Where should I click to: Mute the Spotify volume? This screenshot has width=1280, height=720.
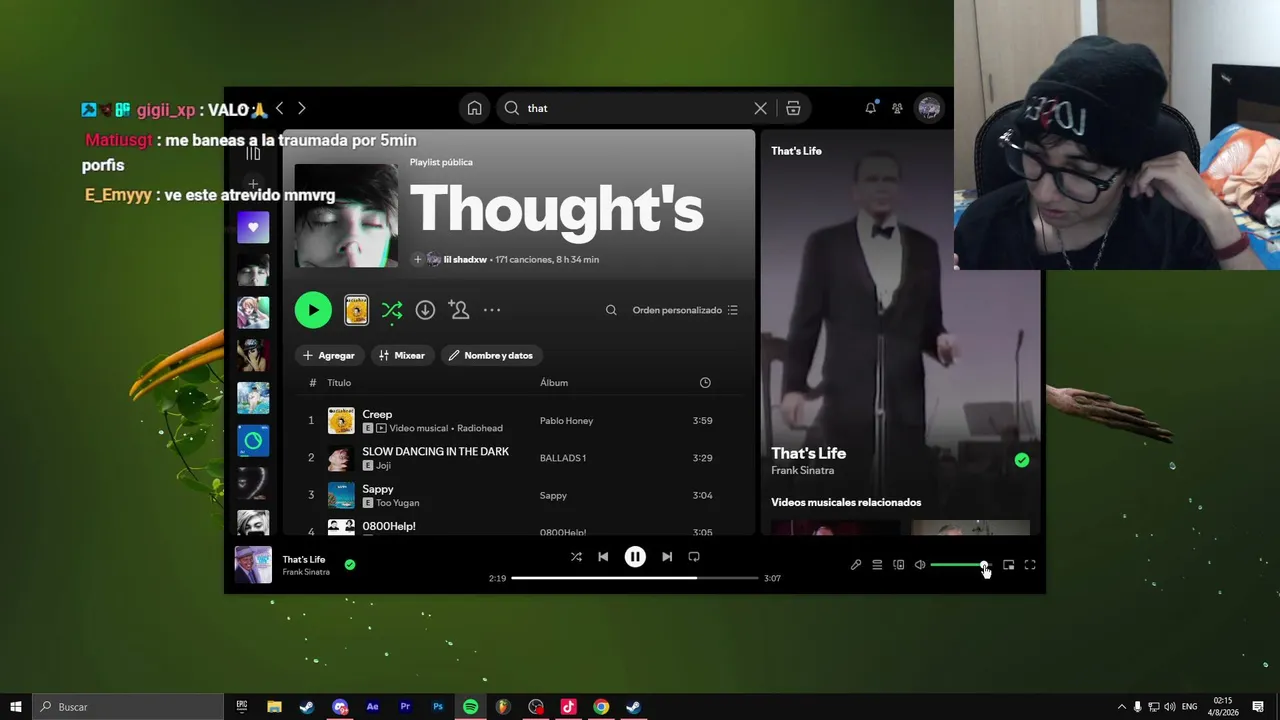[920, 565]
